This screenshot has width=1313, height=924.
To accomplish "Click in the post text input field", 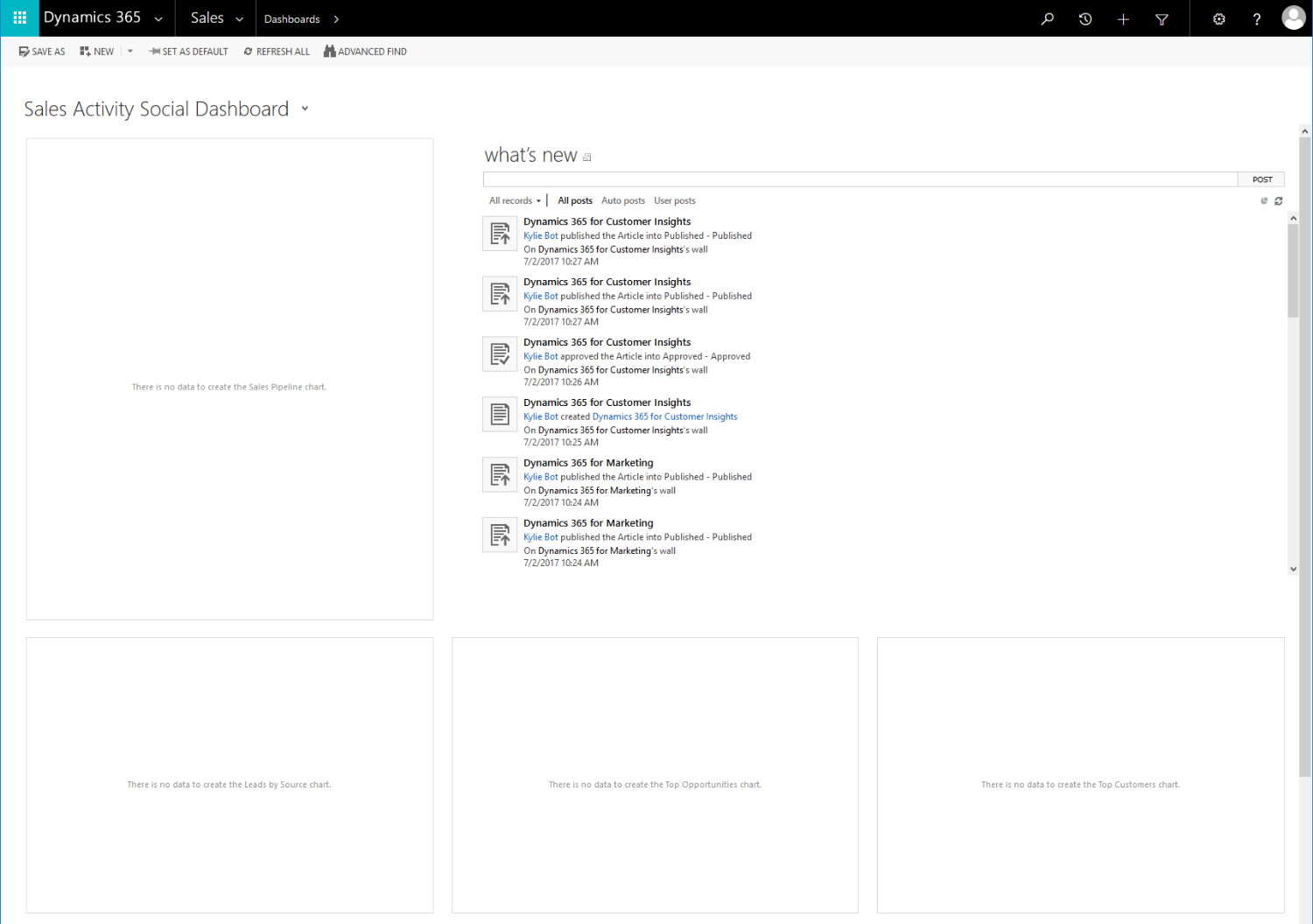I will 860,179.
